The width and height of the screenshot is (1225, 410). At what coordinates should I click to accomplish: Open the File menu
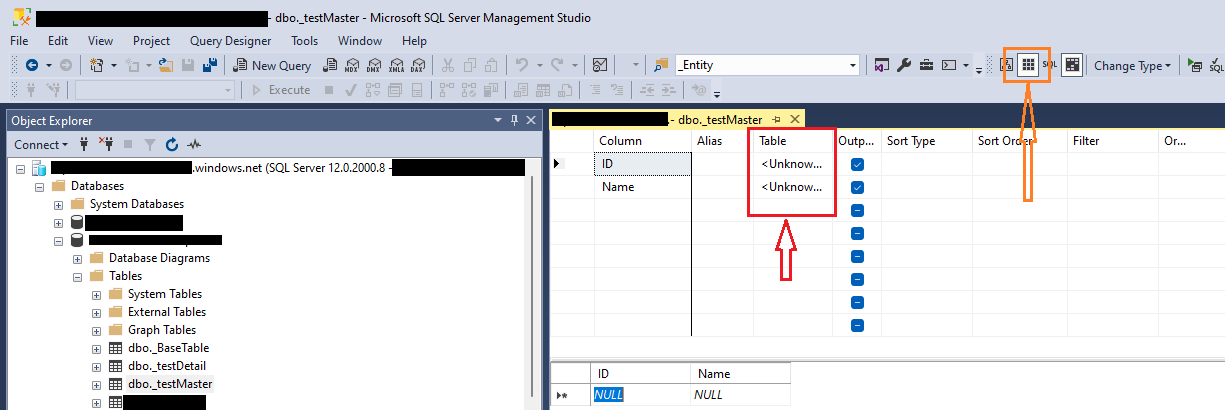(19, 41)
